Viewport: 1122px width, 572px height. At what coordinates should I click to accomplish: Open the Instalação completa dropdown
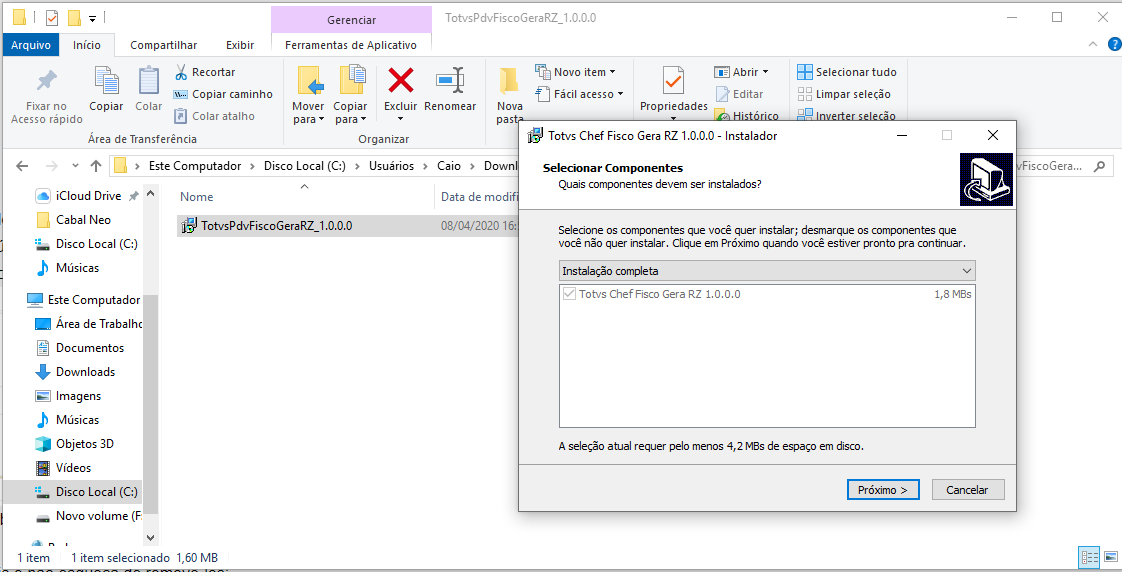point(767,271)
